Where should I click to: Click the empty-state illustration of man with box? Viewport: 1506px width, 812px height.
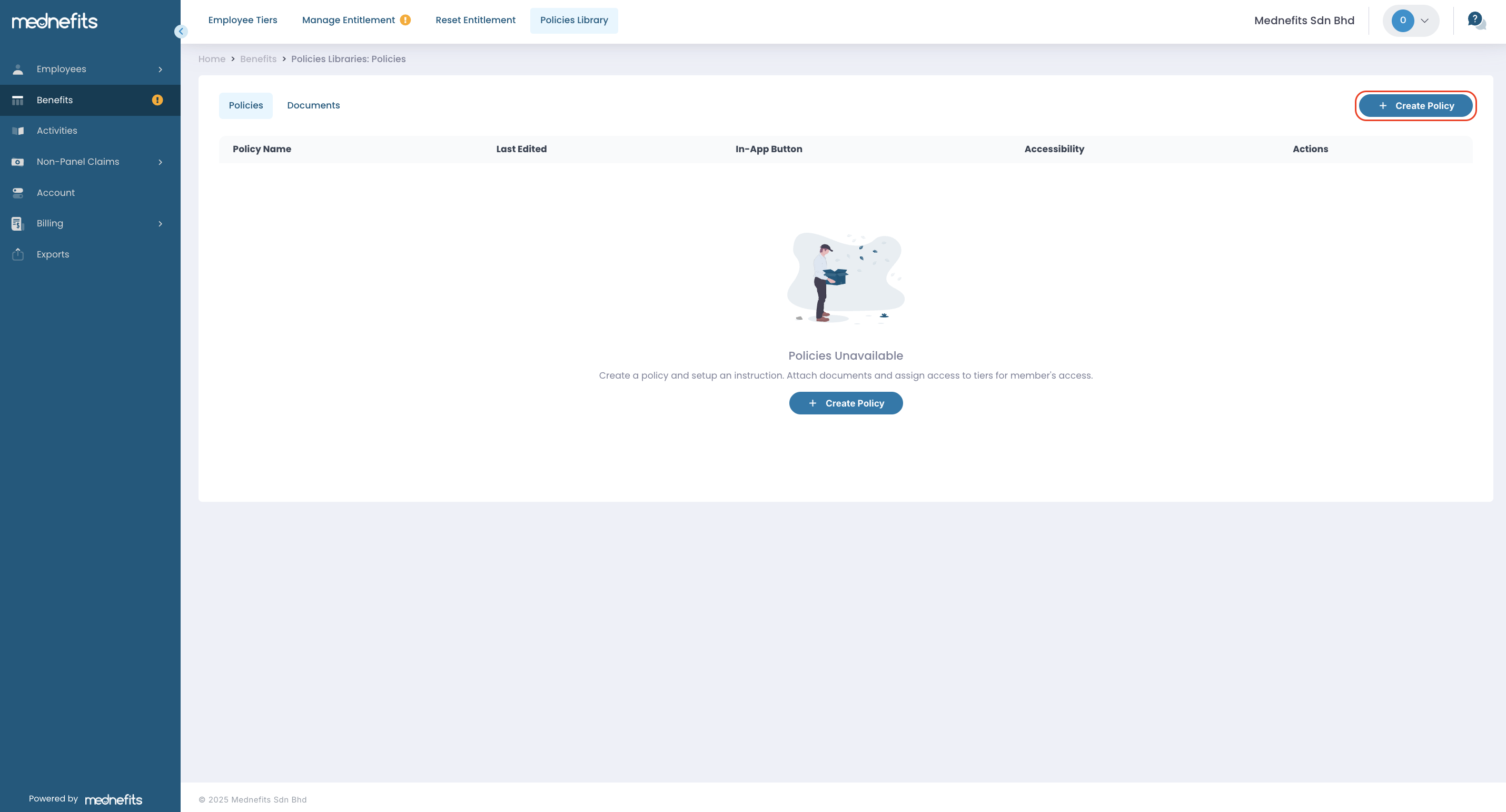point(845,278)
